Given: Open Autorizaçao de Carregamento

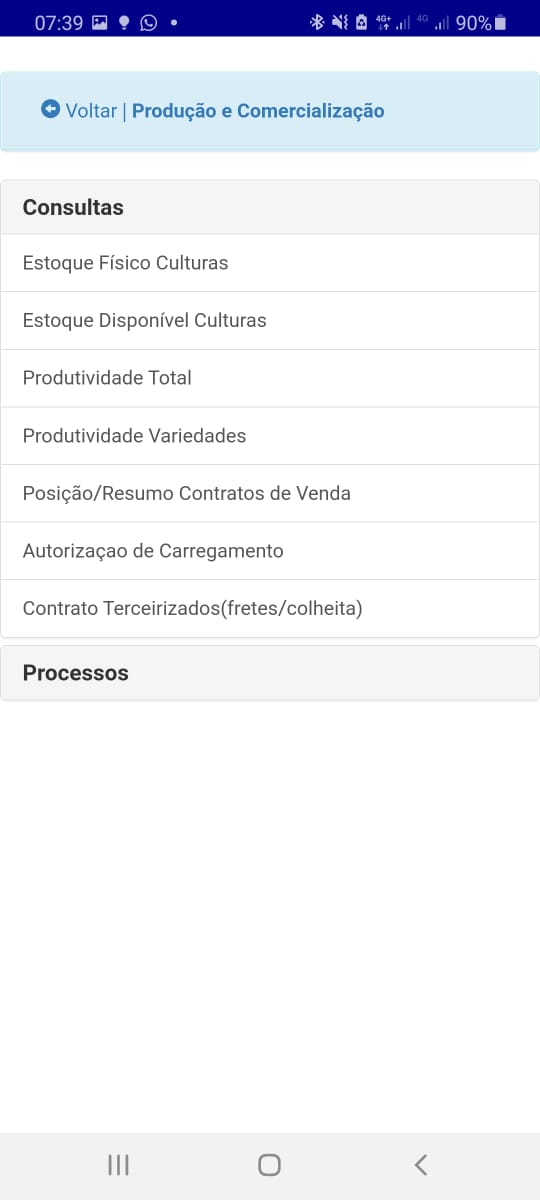Looking at the screenshot, I should click(270, 551).
